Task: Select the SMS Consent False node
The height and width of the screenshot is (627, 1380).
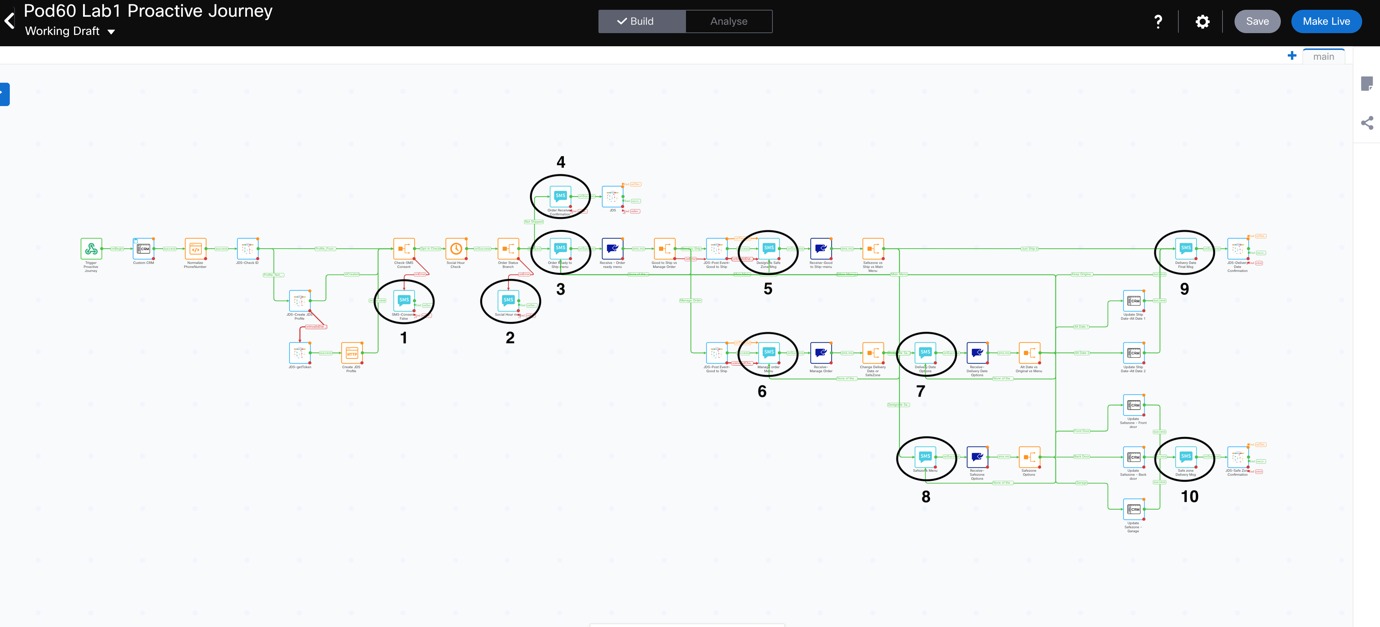Action: pos(404,301)
